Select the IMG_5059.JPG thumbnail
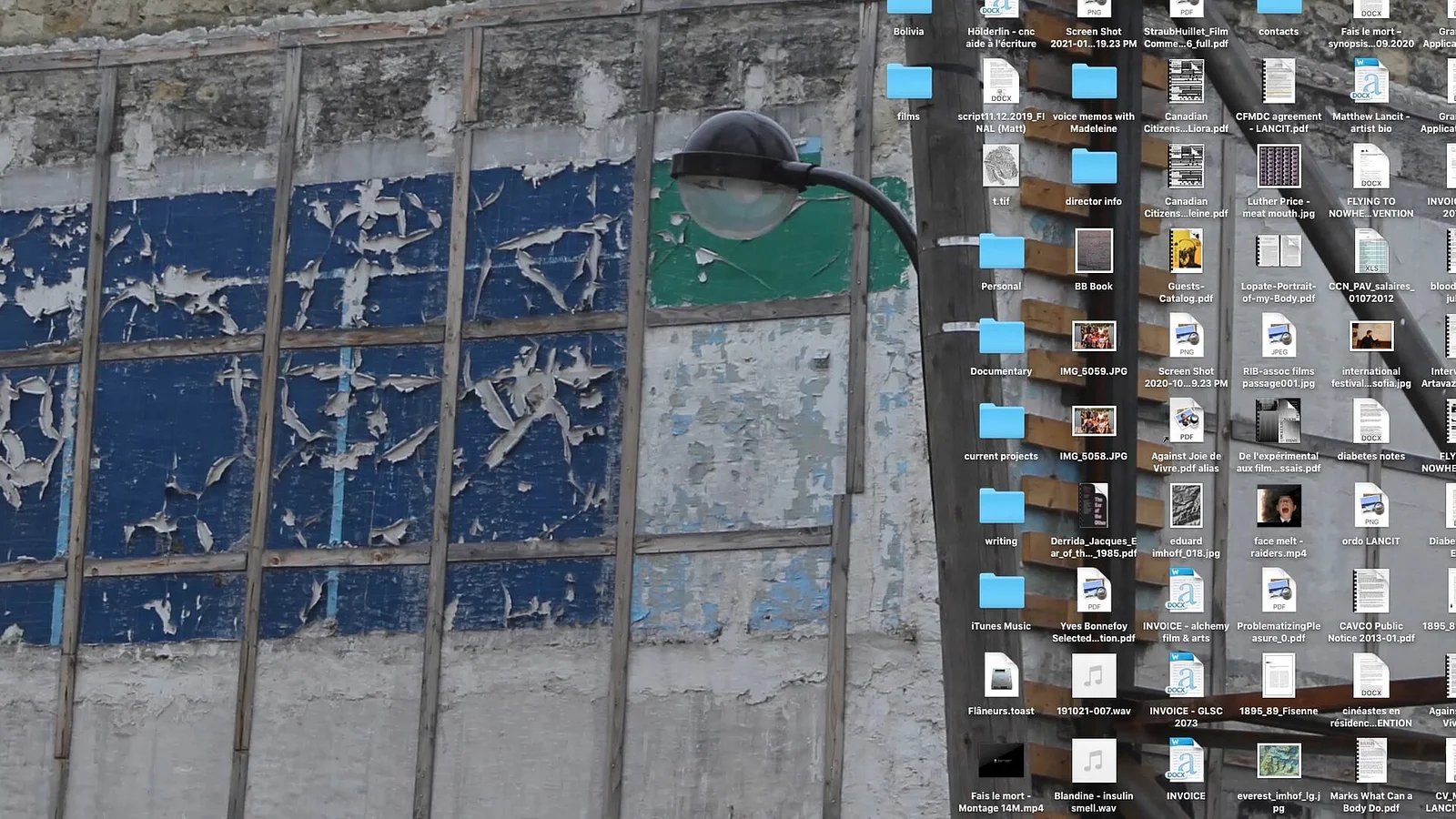Image resolution: width=1456 pixels, height=819 pixels. [x=1093, y=338]
